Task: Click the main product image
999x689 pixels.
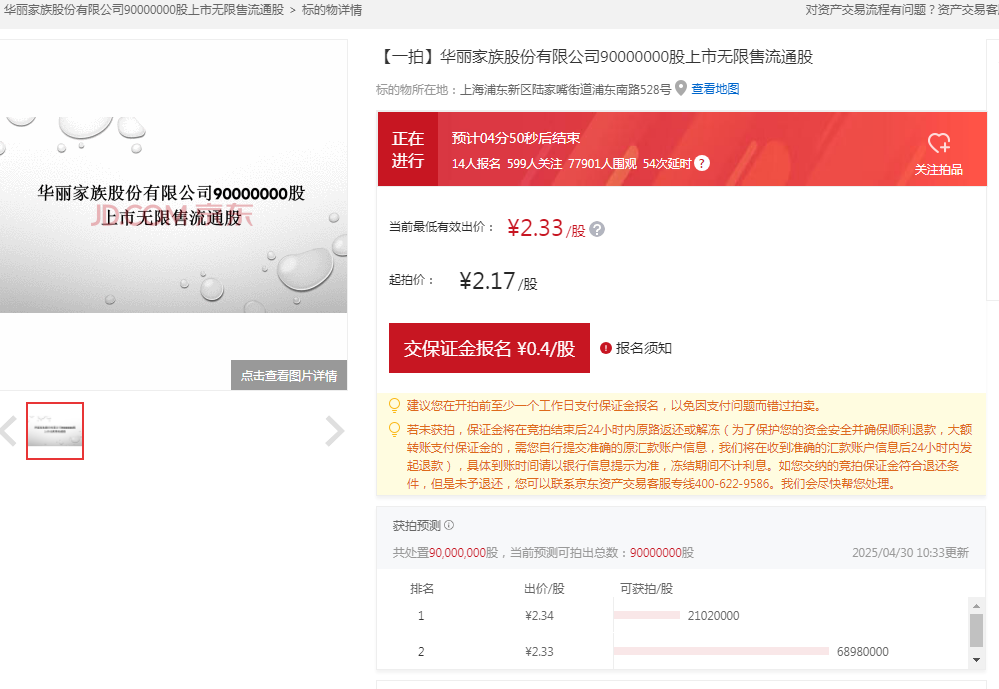Action: click(173, 215)
